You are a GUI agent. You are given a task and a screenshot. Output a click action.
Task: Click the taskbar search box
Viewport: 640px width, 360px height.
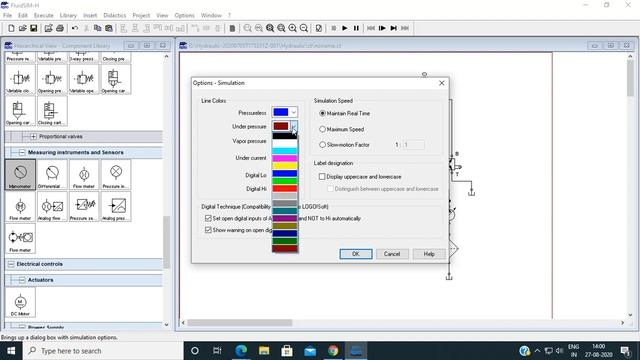pyautogui.click(x=102, y=351)
